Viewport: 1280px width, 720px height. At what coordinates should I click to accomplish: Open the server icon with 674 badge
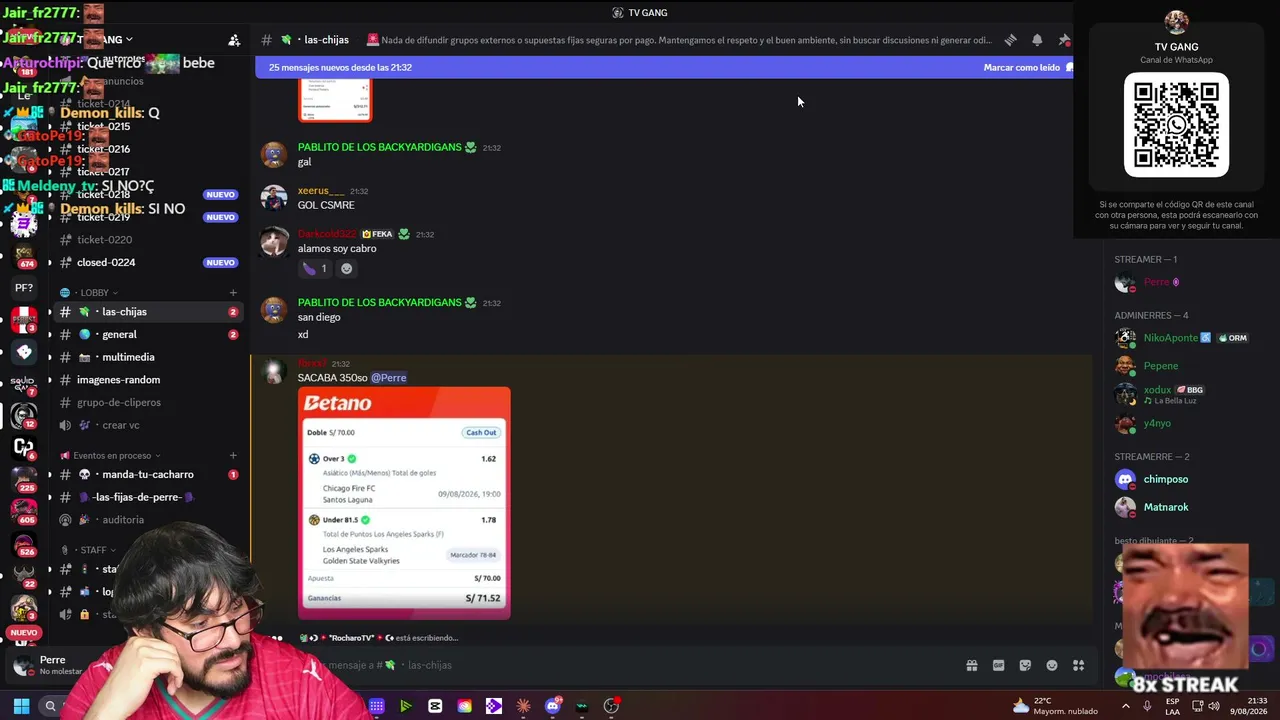(24, 255)
